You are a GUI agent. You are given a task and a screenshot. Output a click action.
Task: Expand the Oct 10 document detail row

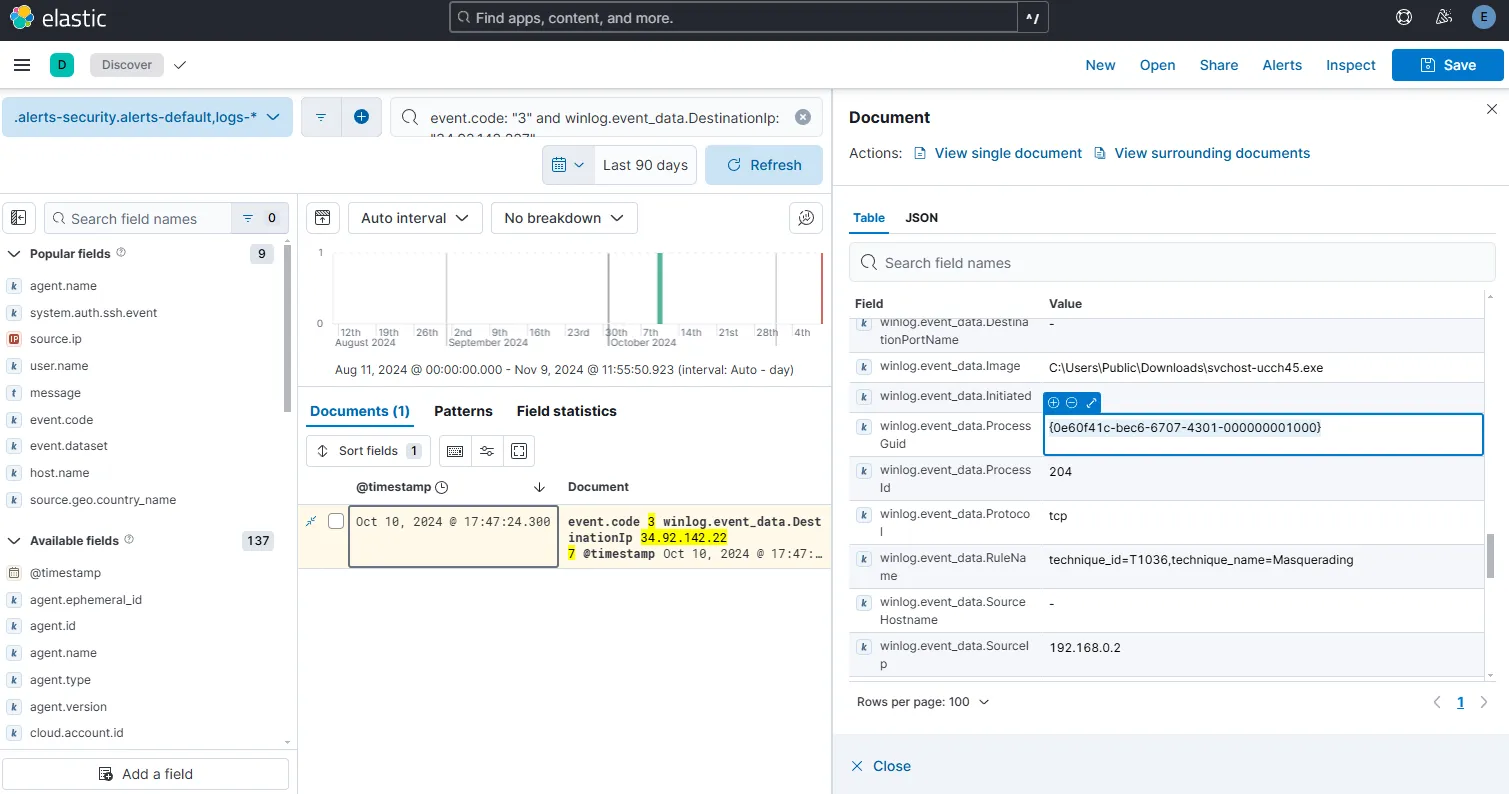(x=311, y=521)
